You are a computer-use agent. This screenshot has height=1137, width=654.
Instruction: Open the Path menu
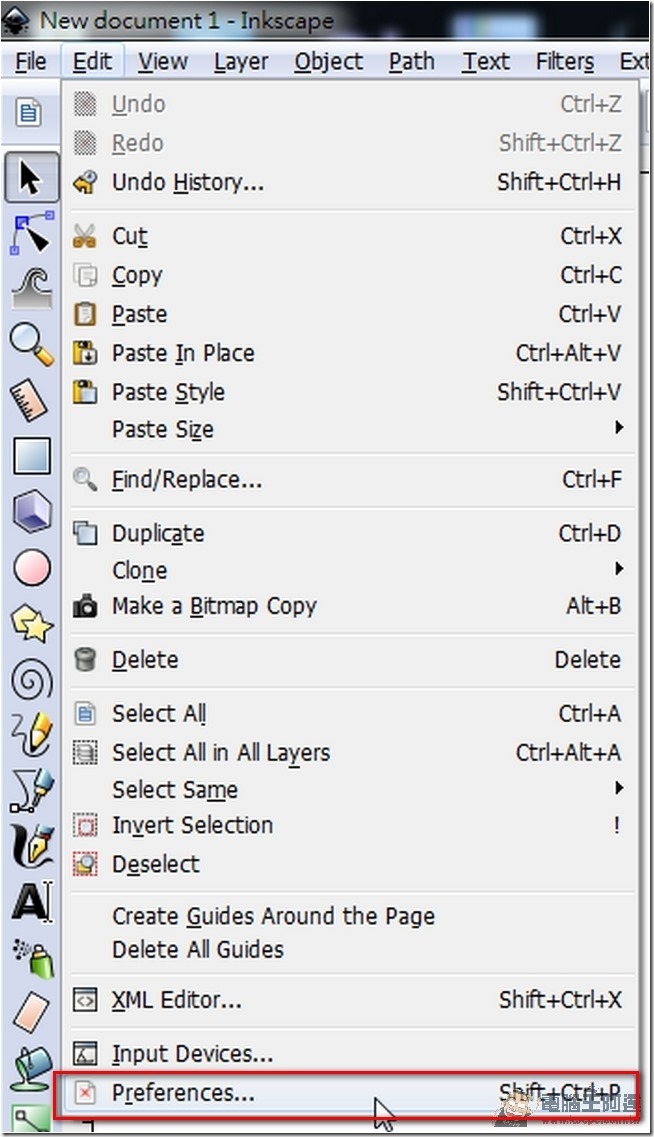click(411, 62)
